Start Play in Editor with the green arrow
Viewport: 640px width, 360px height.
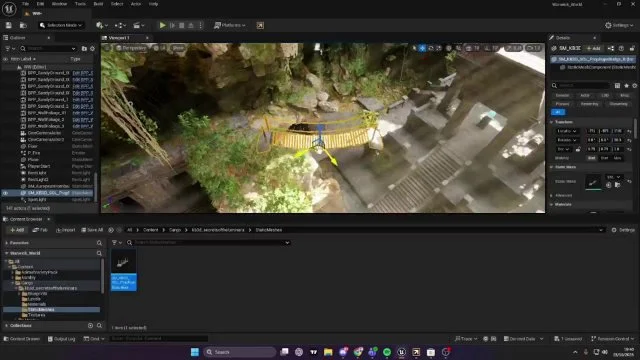click(162, 25)
